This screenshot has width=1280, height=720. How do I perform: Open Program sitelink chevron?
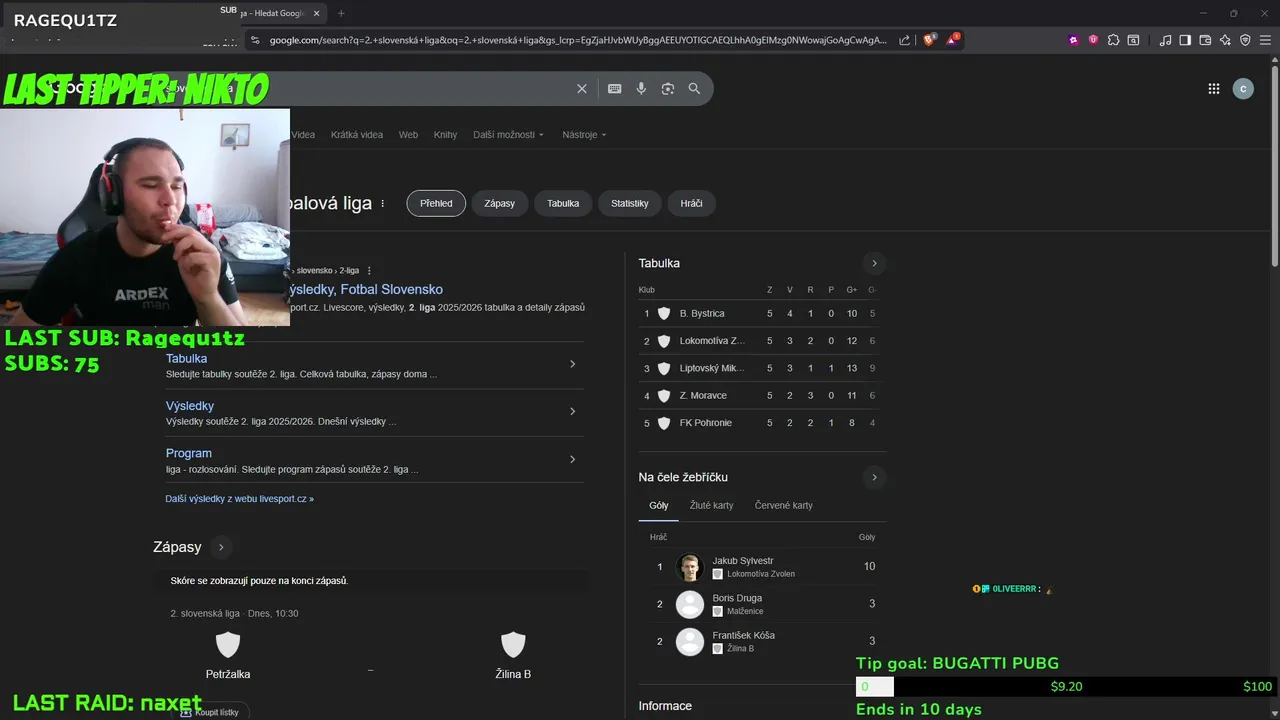point(572,459)
